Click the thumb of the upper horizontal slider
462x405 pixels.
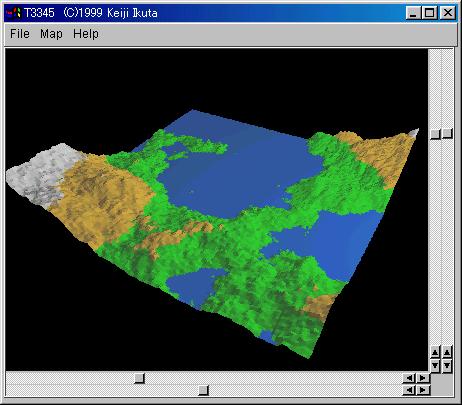(139, 378)
